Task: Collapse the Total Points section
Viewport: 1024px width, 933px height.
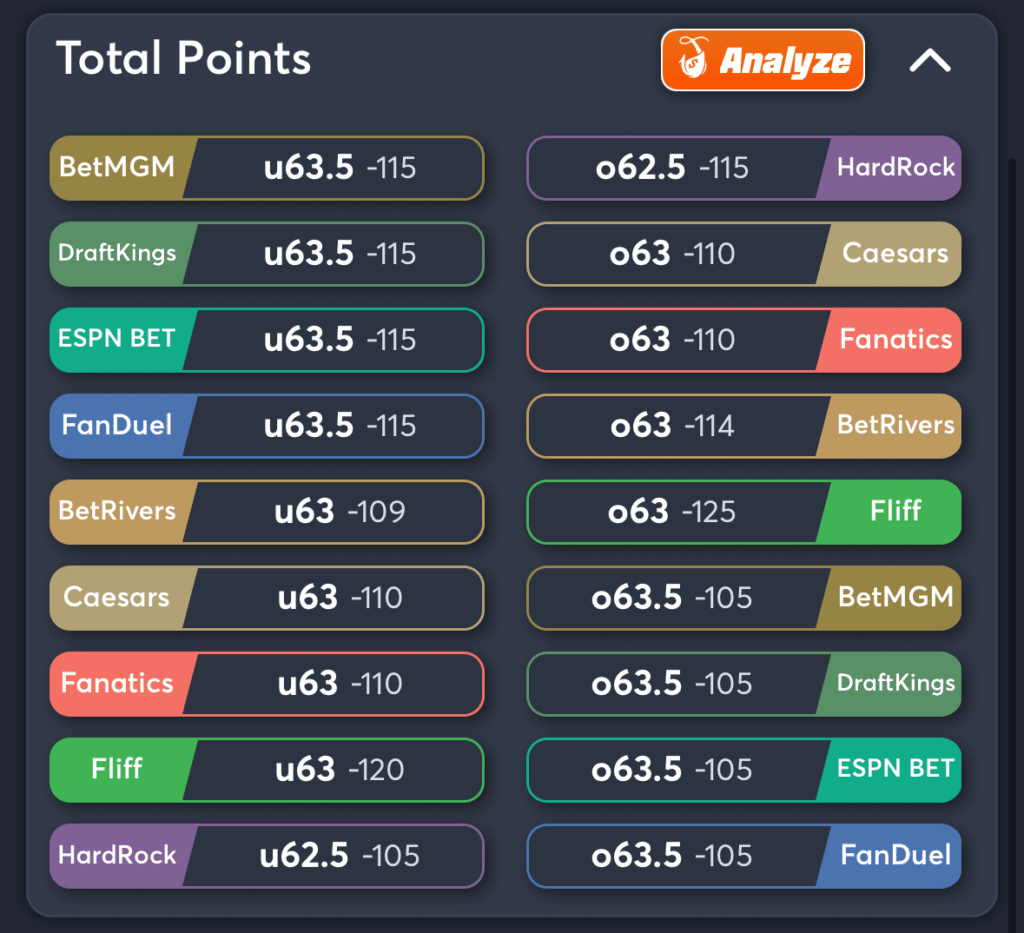Action: (x=930, y=61)
